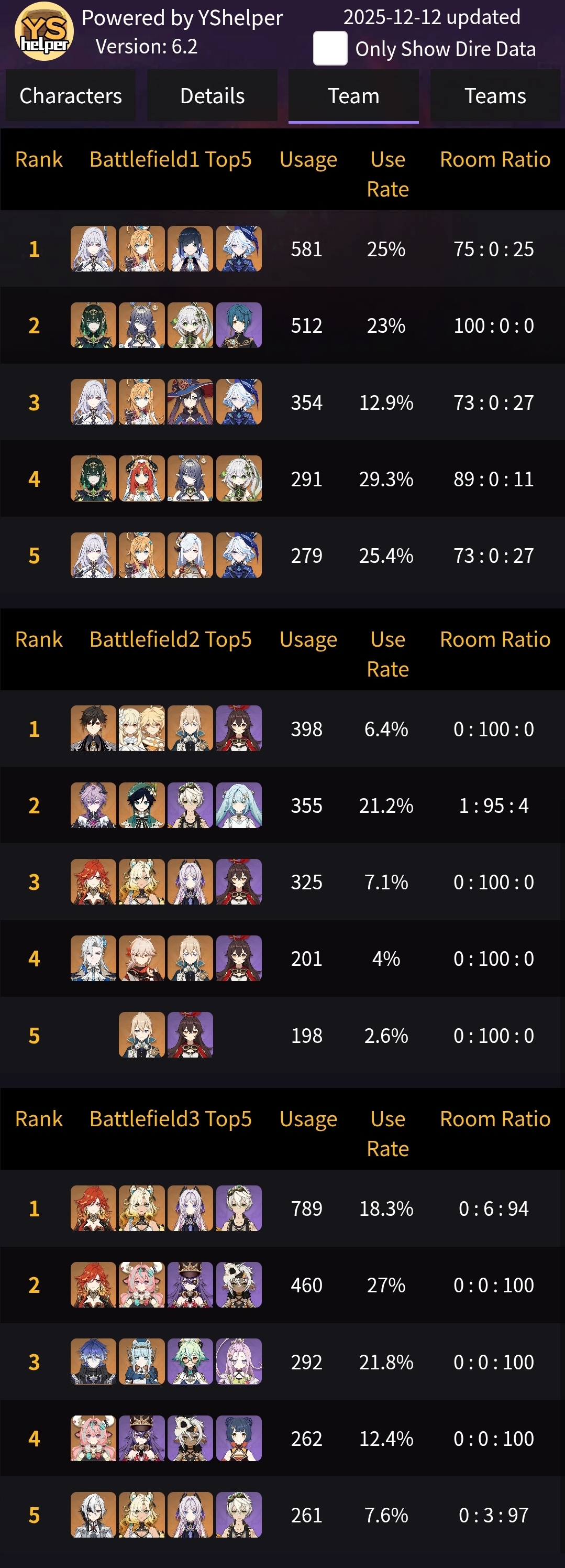
Task: Switch to the Characters tab
Action: coord(71,96)
